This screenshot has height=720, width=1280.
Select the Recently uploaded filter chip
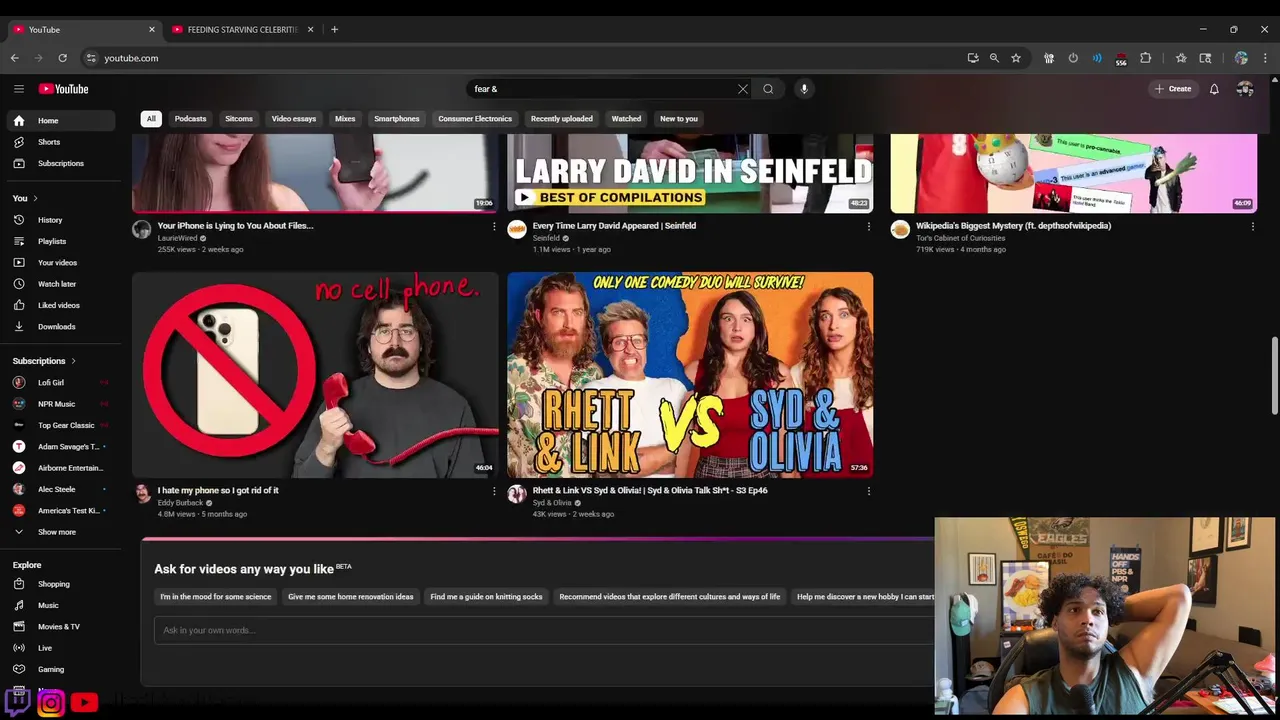562,119
